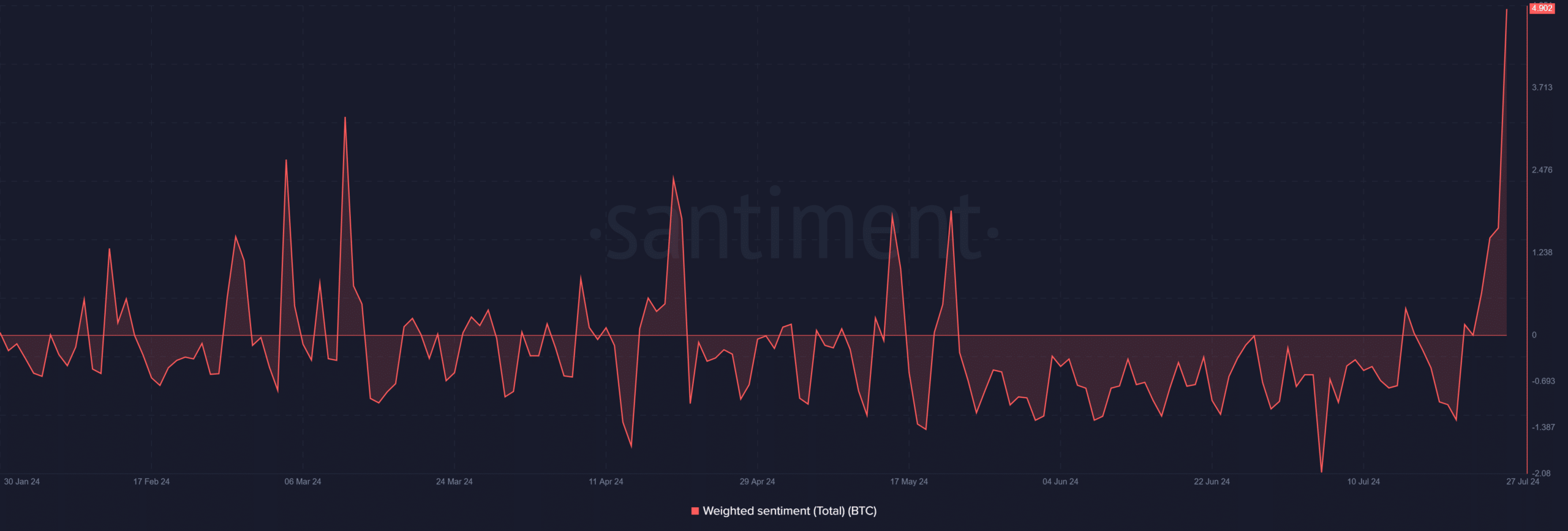The image size is (1568, 531).
Task: Click the 4.902 current value badge
Action: pos(1542,8)
